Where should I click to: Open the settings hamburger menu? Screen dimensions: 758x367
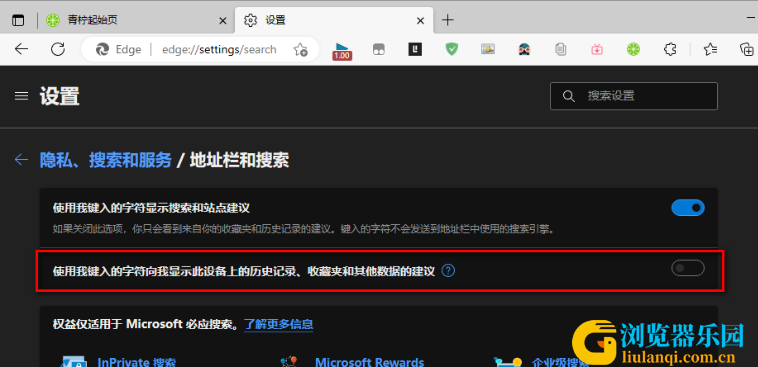click(21, 96)
